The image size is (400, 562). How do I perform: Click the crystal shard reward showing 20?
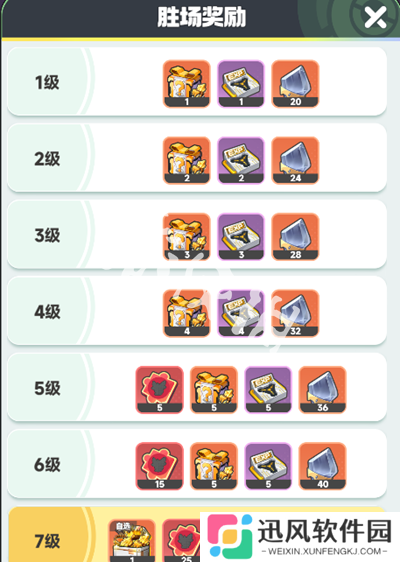click(295, 84)
